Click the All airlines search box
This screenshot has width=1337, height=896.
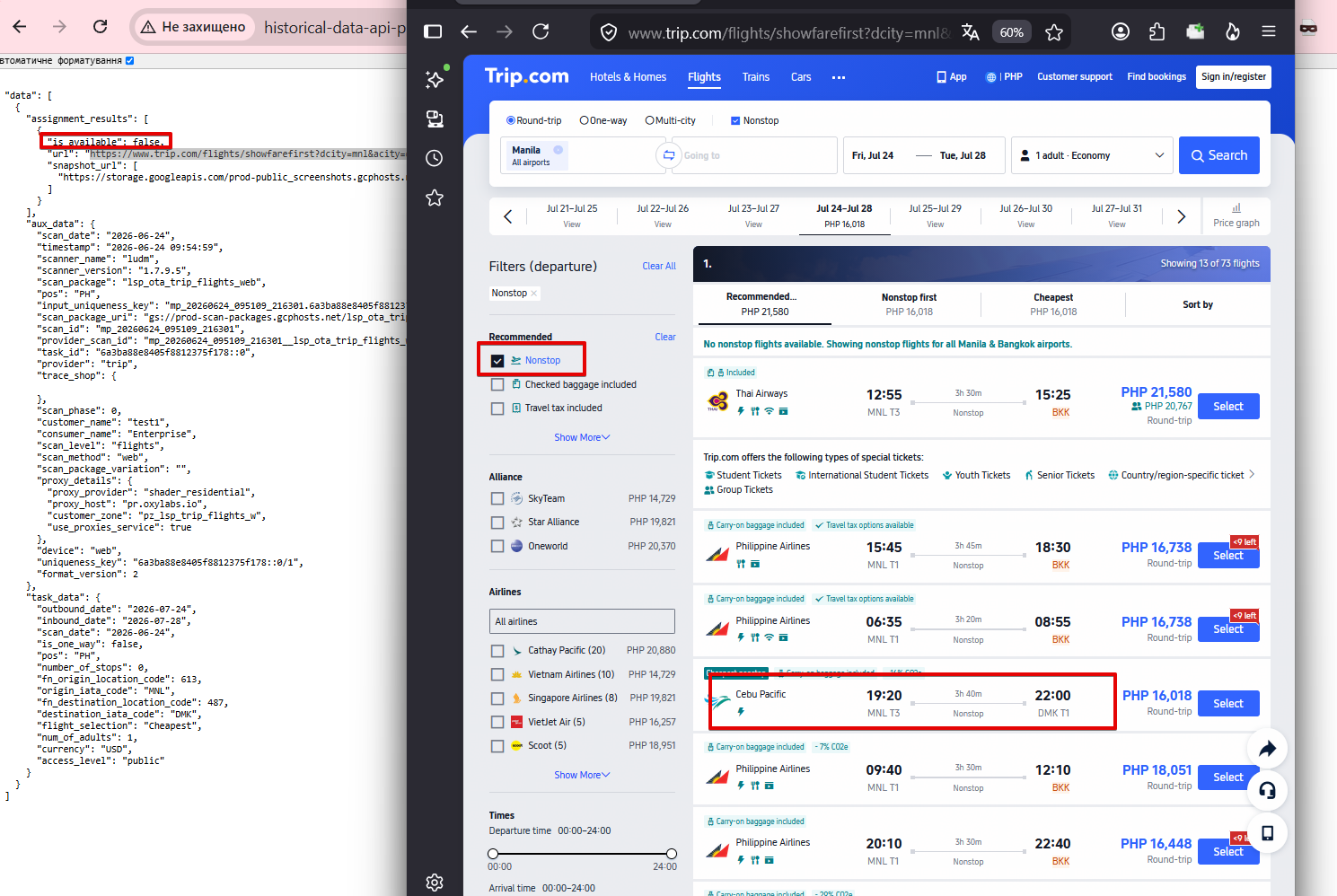(582, 621)
